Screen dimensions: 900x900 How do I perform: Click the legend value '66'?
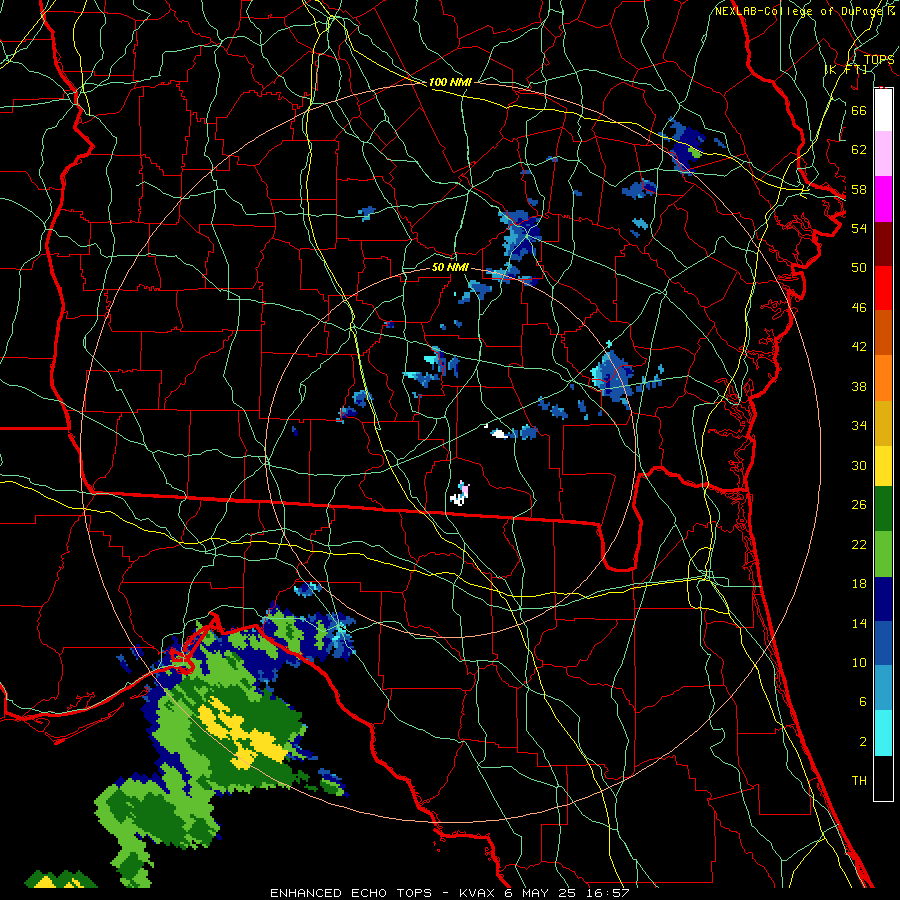[x=859, y=110]
